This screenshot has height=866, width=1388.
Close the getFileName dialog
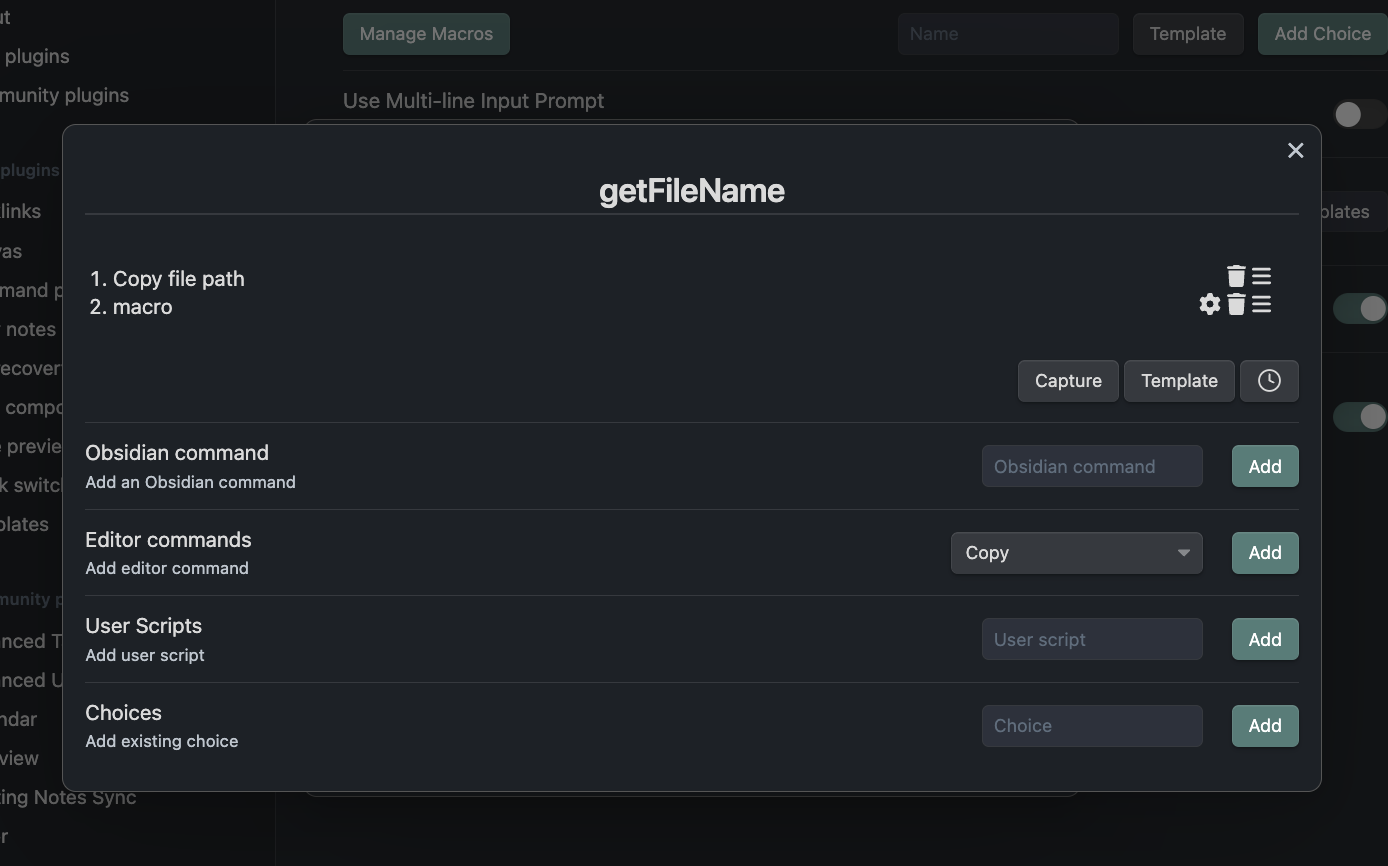coord(1295,151)
